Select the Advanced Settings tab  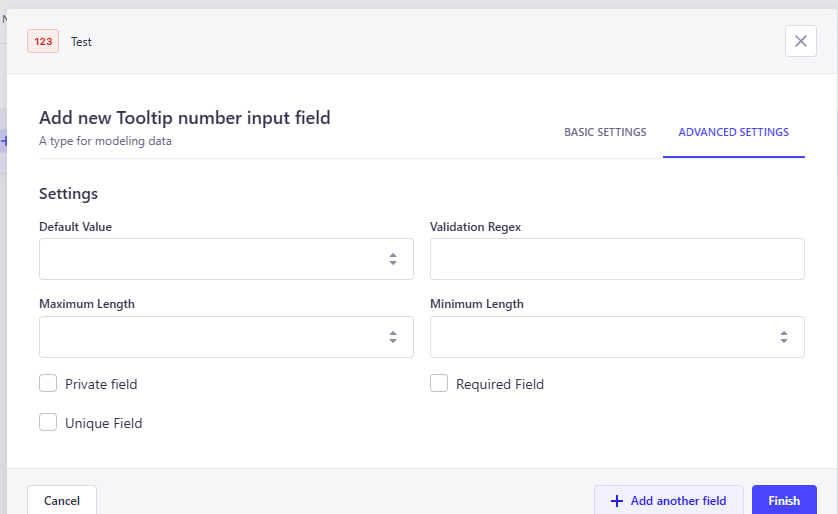point(733,132)
